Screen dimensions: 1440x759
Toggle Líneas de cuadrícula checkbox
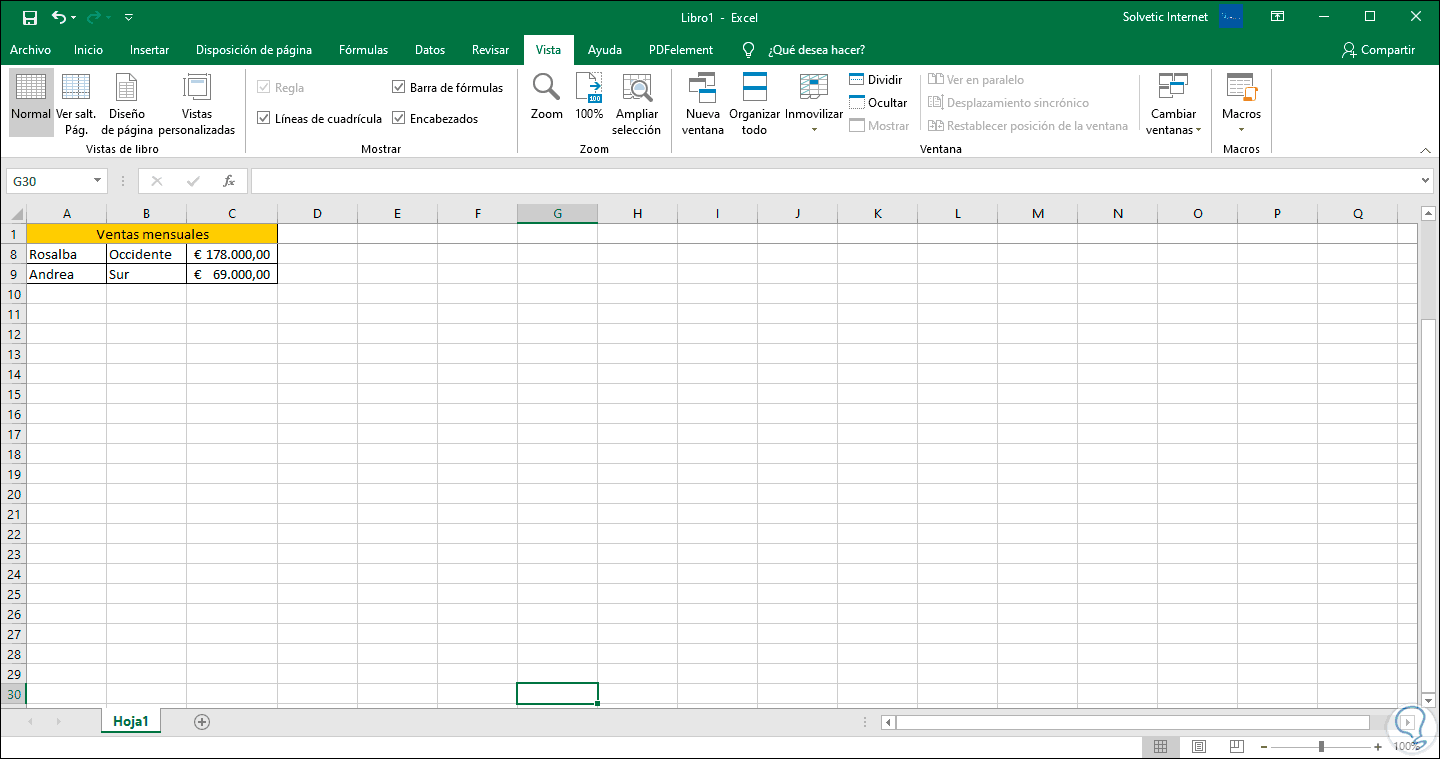264,119
